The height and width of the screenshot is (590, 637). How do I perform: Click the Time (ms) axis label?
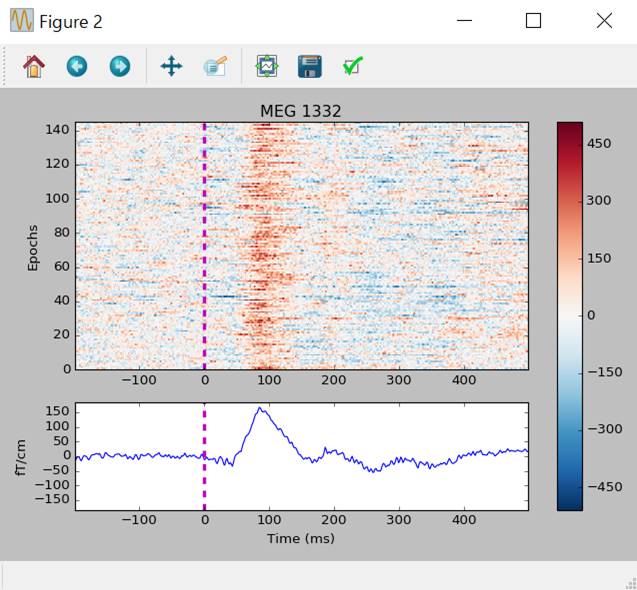point(301,539)
